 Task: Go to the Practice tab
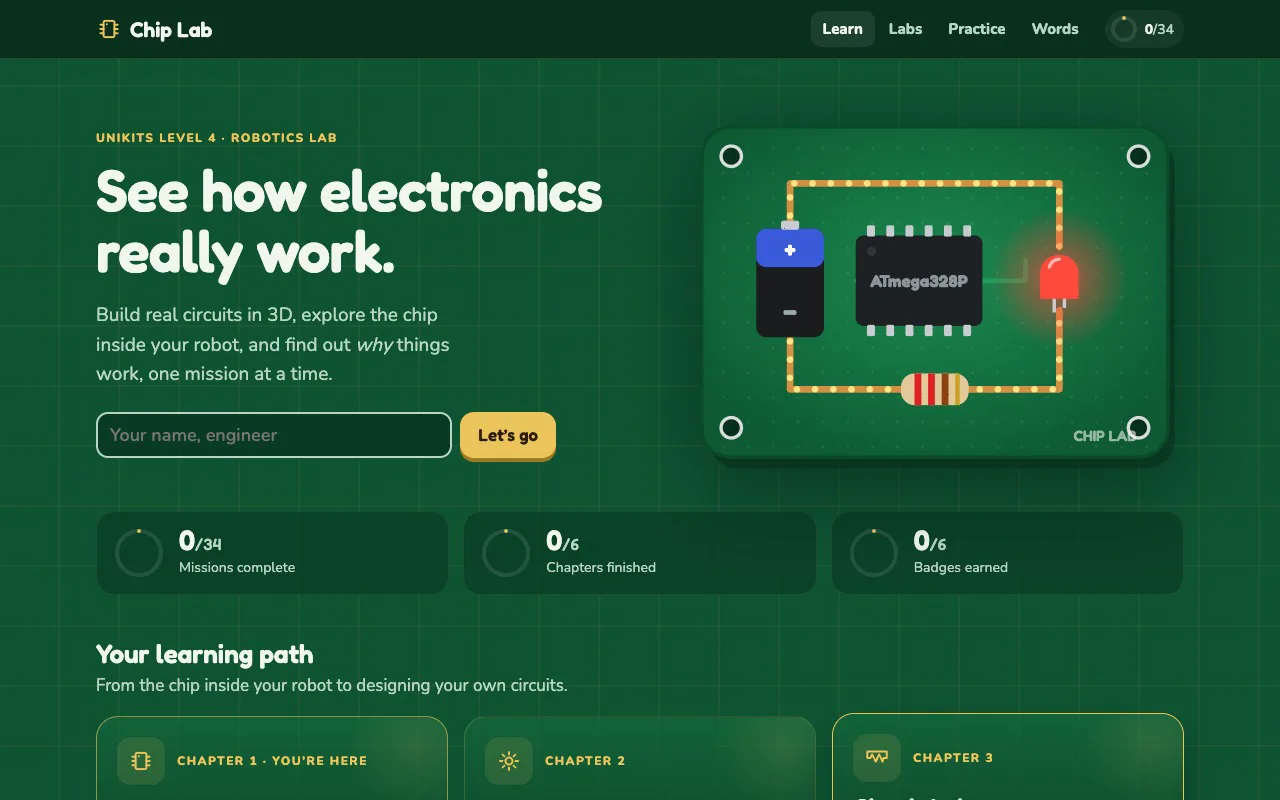[977, 29]
